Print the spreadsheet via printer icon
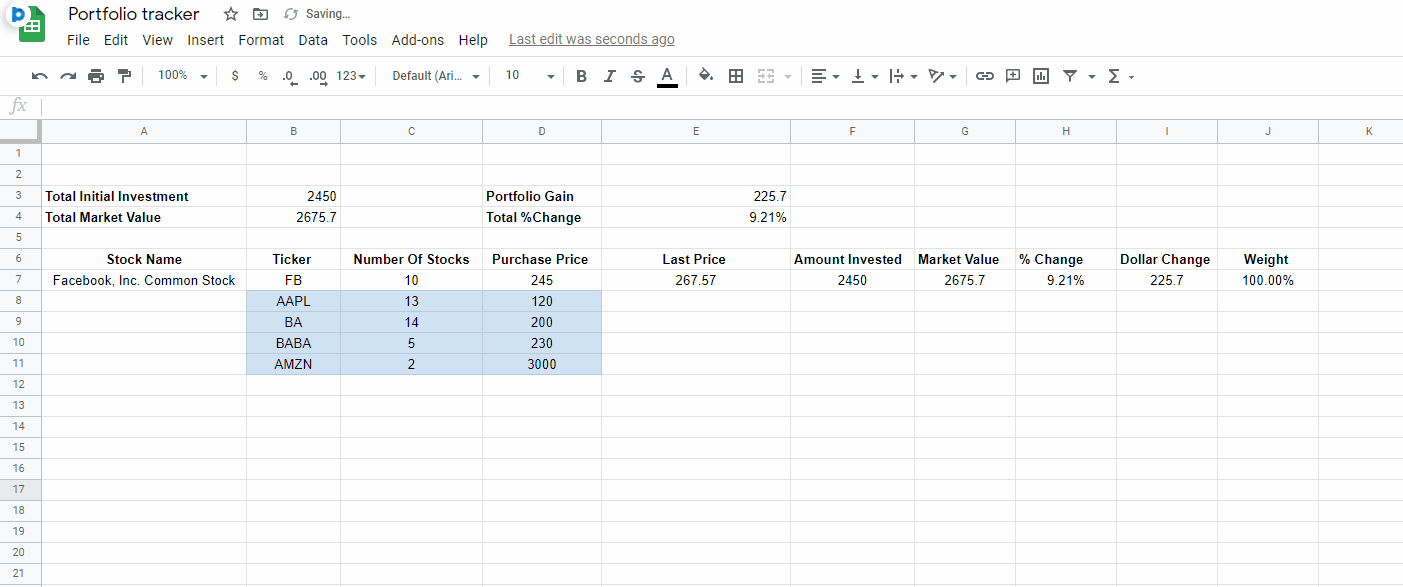This screenshot has height=587, width=1403. tap(96, 76)
